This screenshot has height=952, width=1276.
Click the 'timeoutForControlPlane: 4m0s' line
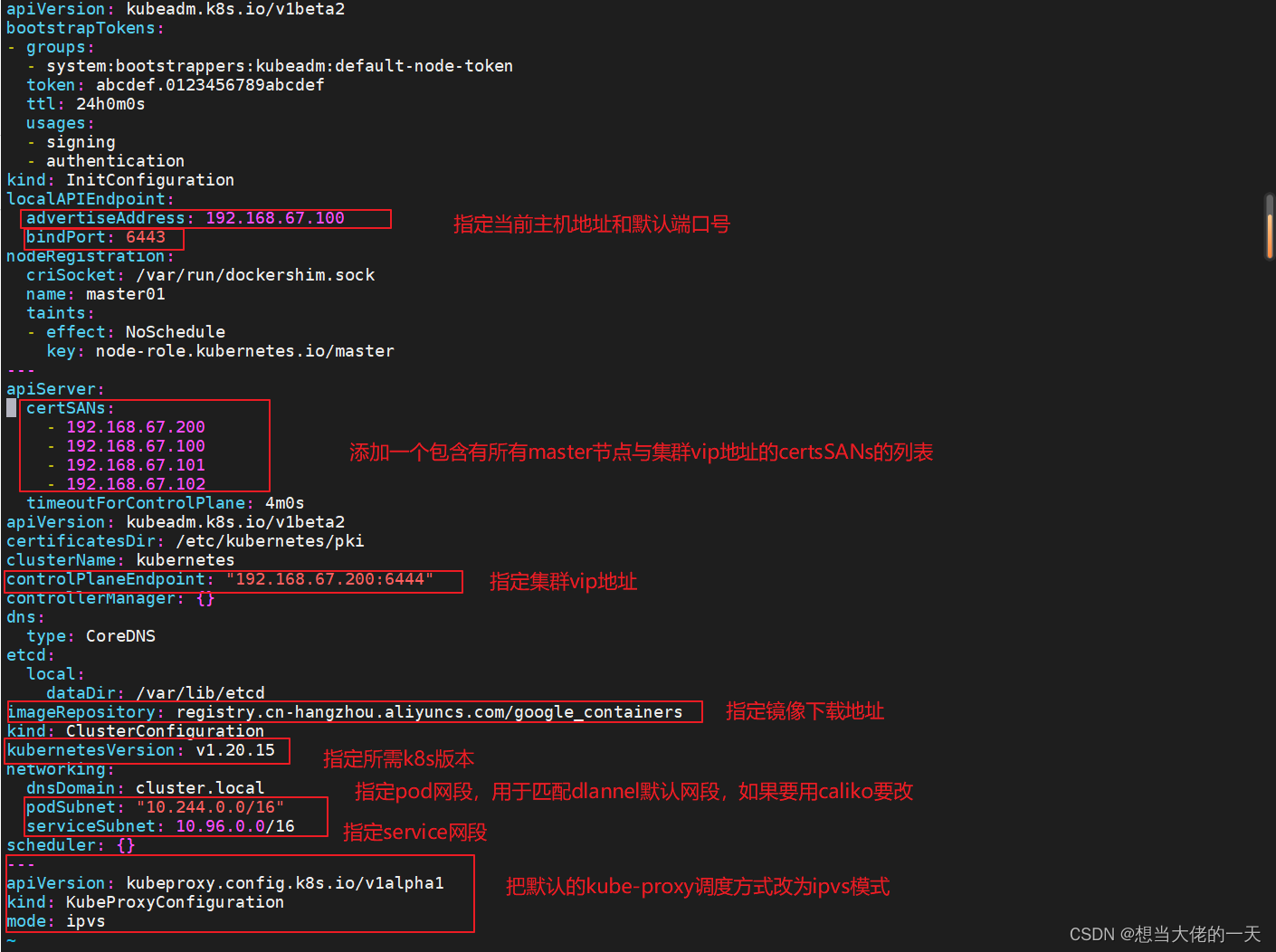click(165, 503)
